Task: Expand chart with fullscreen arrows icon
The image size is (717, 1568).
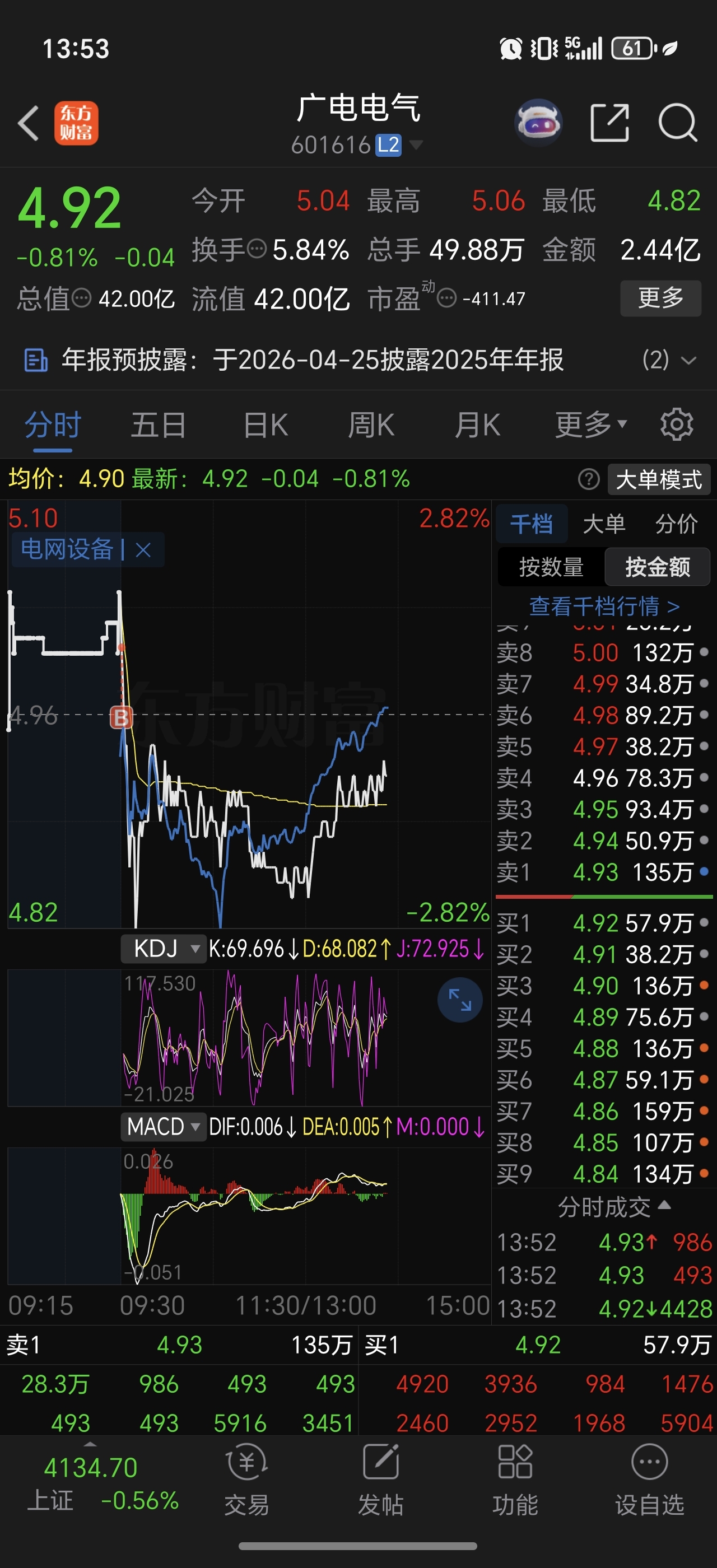Action: pos(460,1000)
